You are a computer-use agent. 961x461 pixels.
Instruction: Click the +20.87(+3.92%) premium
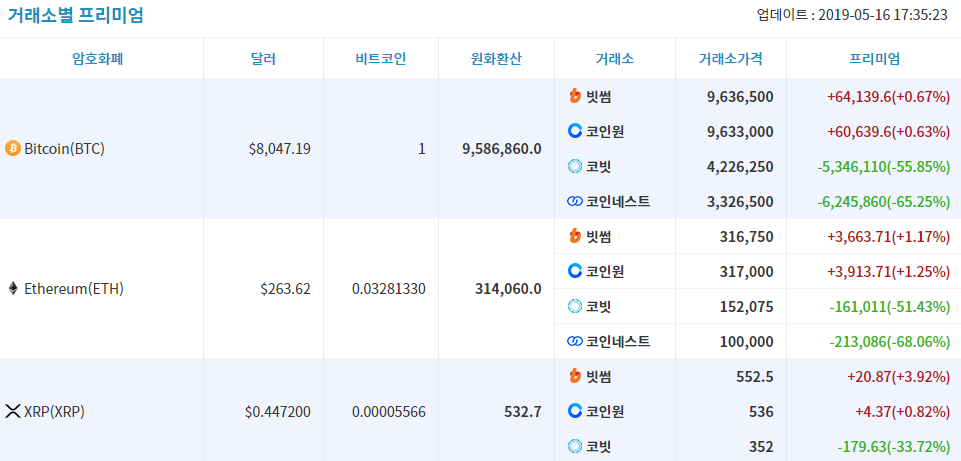[x=898, y=377]
